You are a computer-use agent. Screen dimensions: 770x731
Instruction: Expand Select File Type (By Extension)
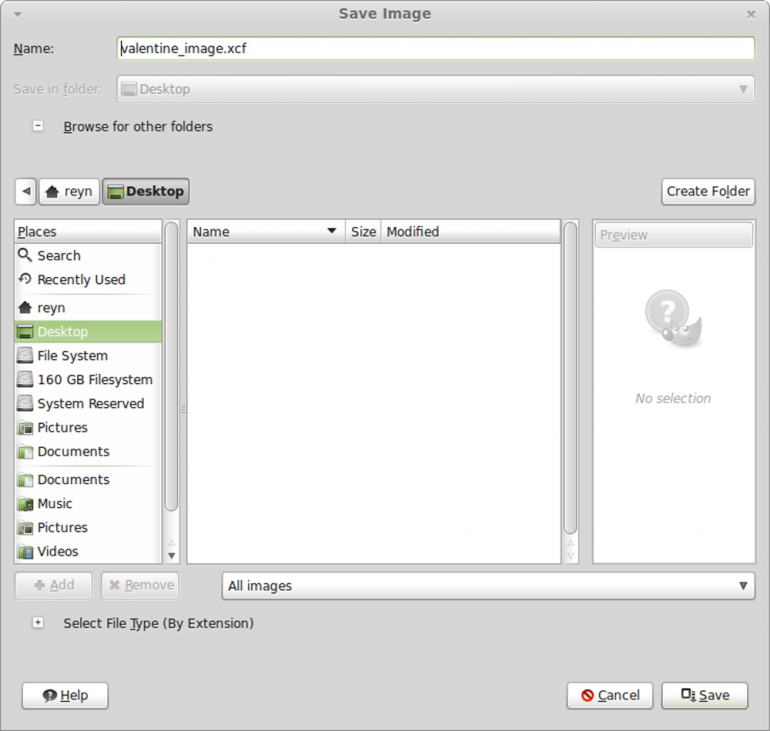point(38,623)
